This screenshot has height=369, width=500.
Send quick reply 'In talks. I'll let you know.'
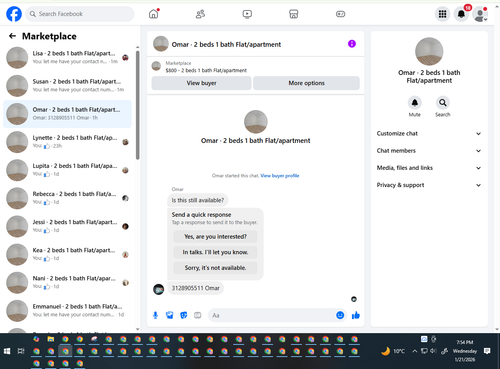coord(215,252)
